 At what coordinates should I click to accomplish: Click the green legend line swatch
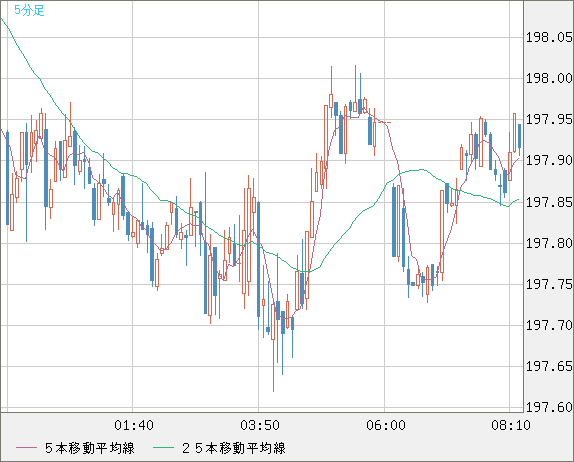tap(163, 448)
